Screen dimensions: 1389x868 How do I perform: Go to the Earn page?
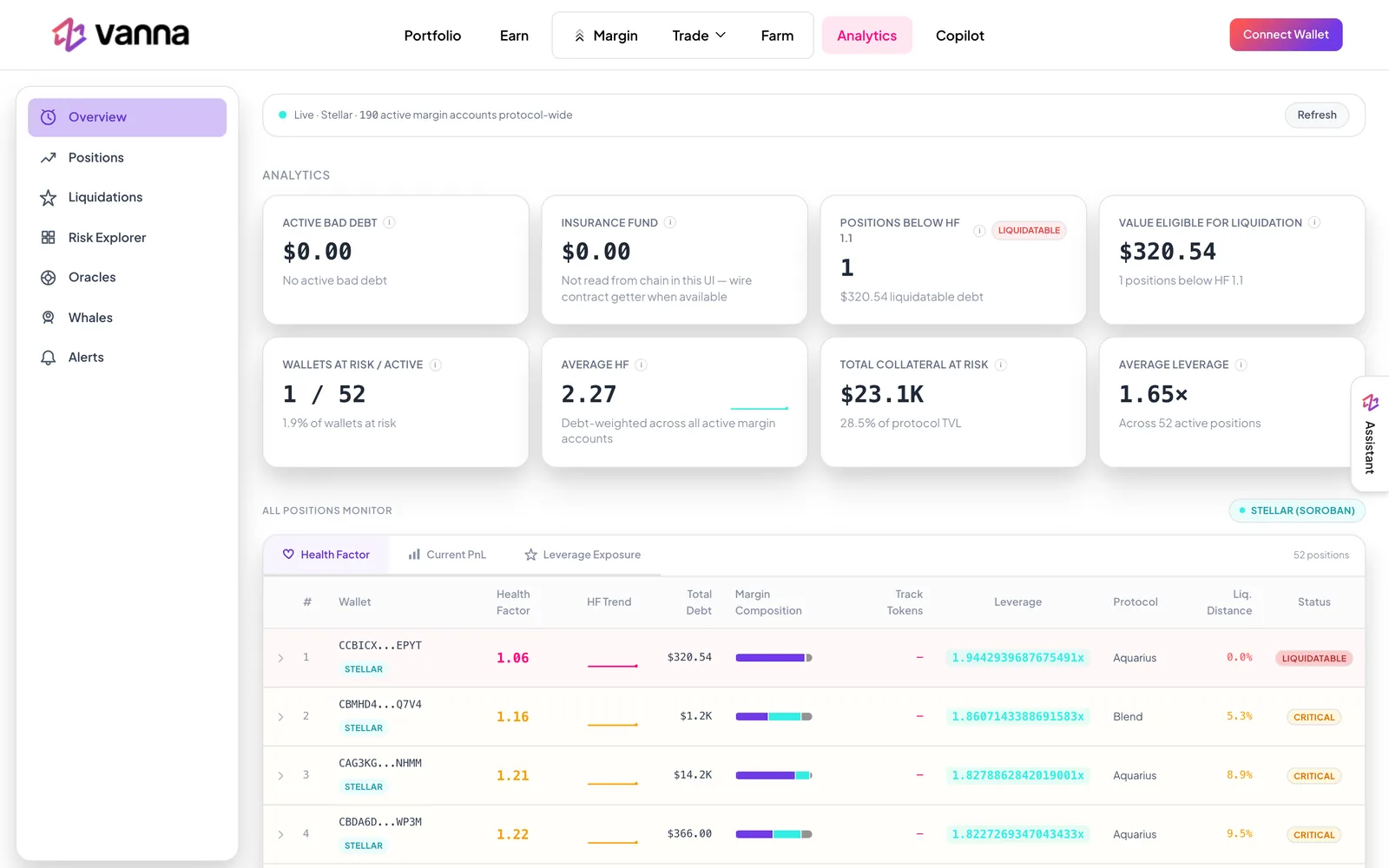pos(514,36)
